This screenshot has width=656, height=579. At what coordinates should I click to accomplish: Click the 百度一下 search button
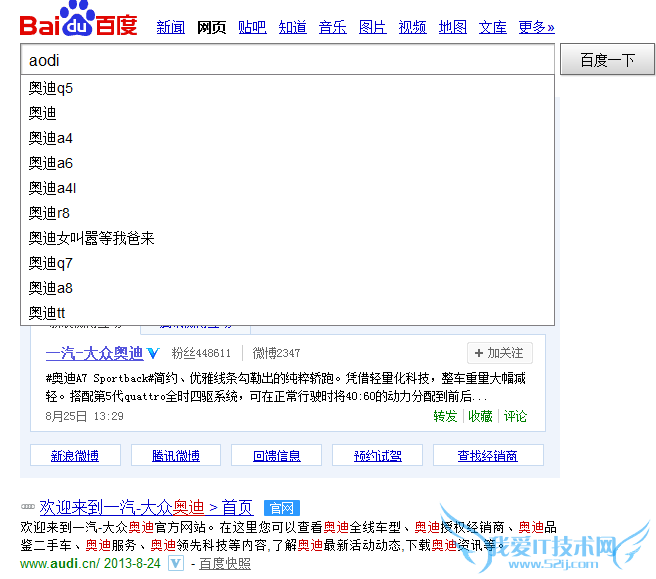(x=607, y=59)
